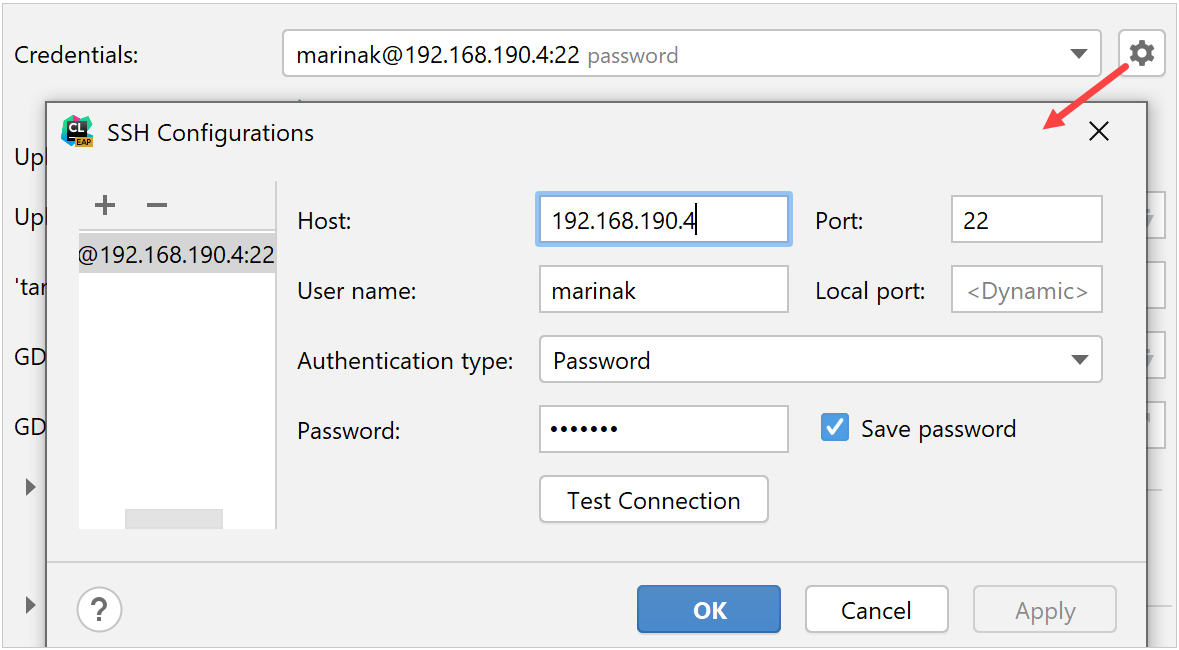1179x650 pixels.
Task: Focus the Port input field
Action: 1026,219
